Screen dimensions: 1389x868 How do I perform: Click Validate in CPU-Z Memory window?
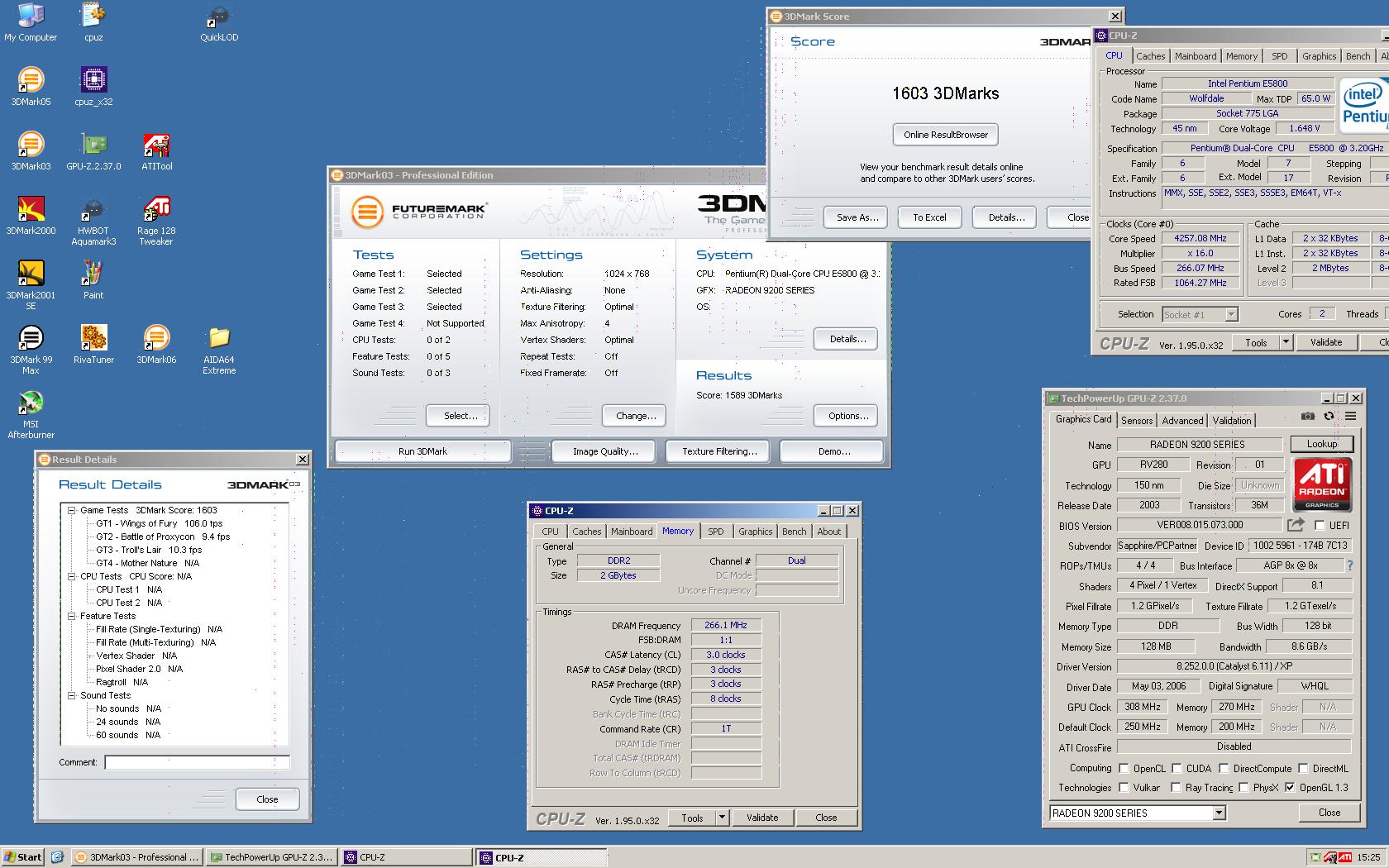pos(762,818)
